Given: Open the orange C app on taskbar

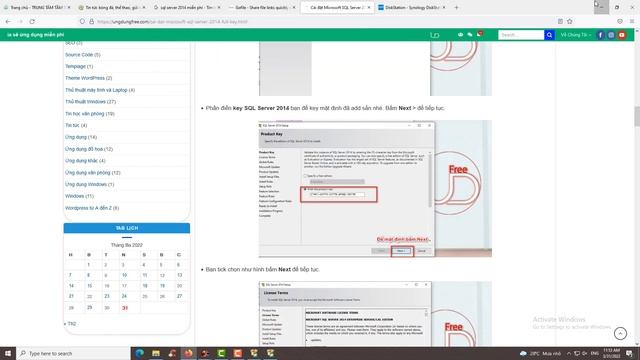Looking at the screenshot, I should click(x=238, y=353).
